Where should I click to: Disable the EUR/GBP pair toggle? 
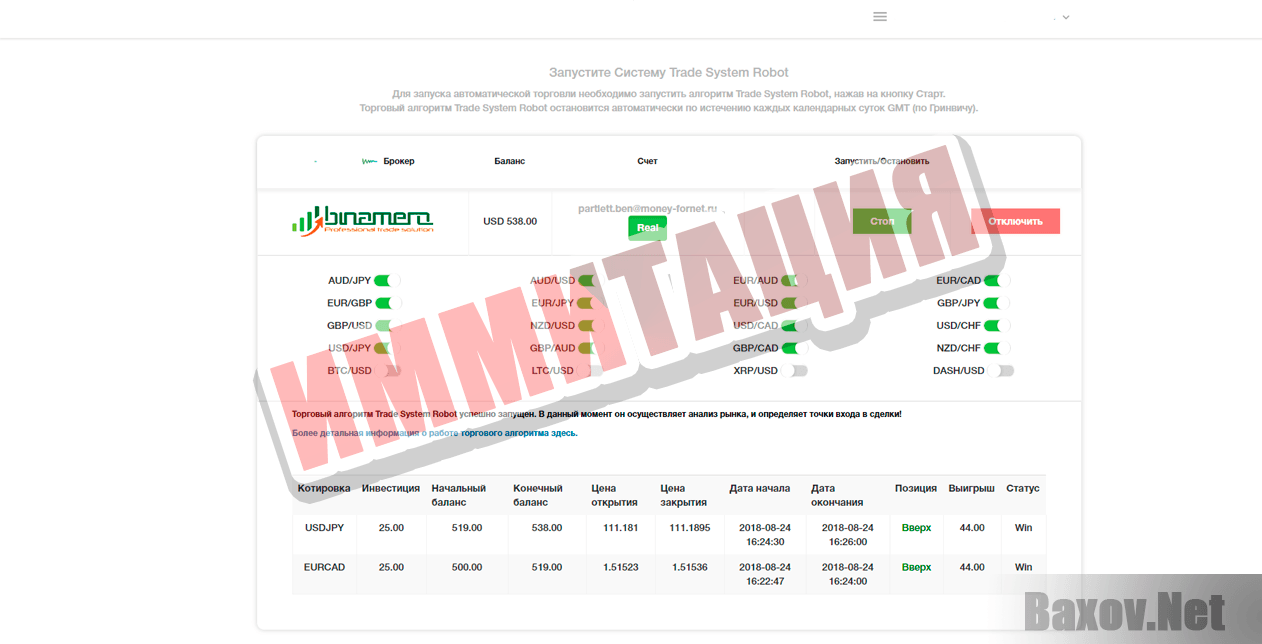tap(388, 303)
